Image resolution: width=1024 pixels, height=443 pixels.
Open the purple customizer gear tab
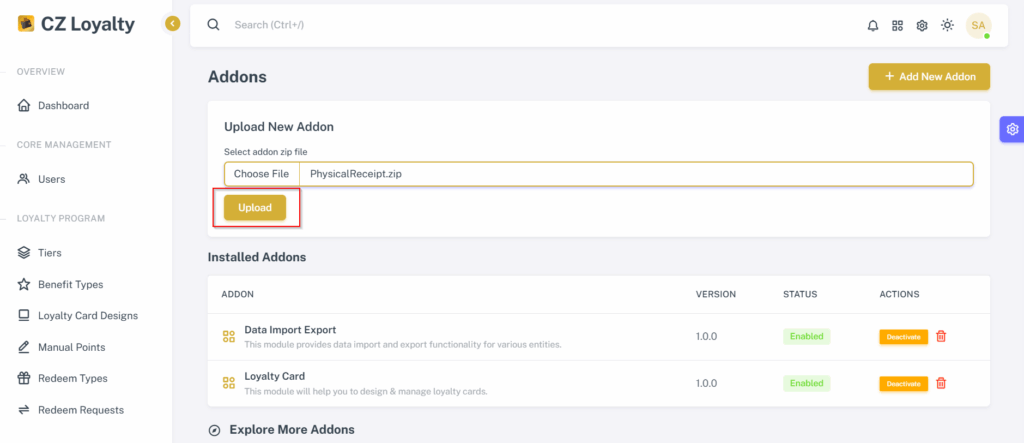click(x=1012, y=129)
